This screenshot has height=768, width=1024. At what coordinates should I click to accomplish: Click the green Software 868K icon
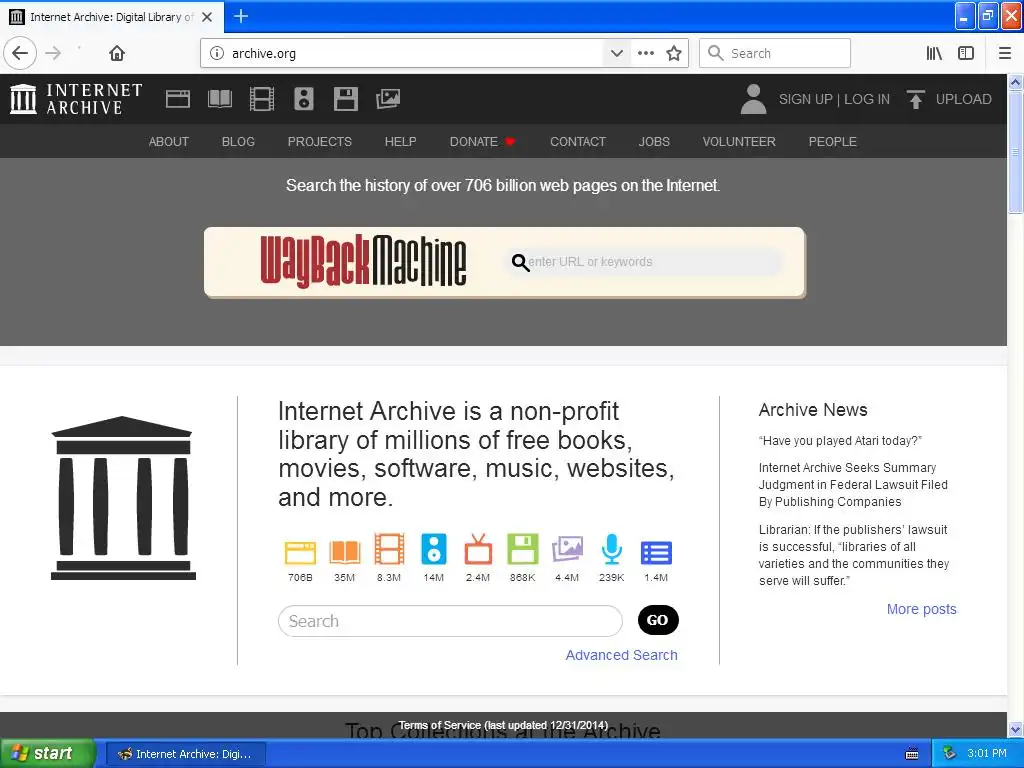point(522,549)
